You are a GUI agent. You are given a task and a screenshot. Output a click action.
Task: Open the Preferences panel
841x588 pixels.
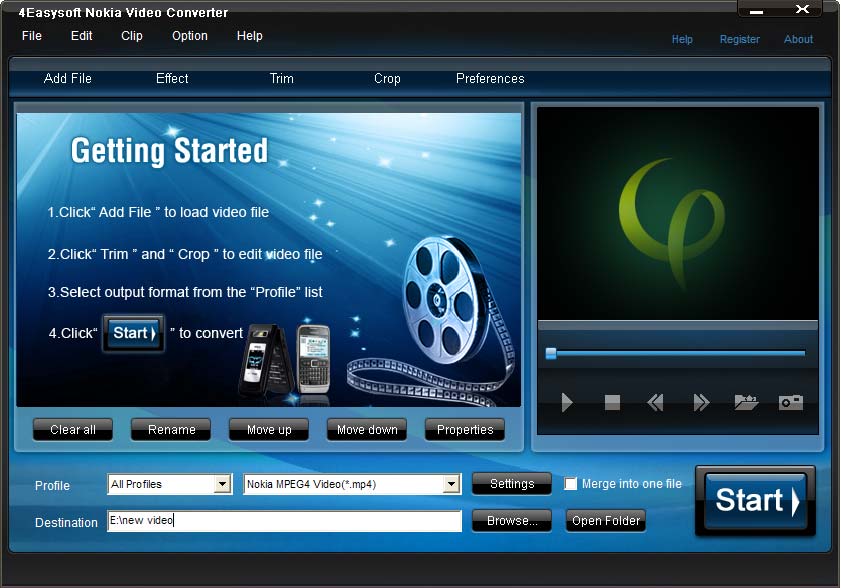(x=489, y=78)
